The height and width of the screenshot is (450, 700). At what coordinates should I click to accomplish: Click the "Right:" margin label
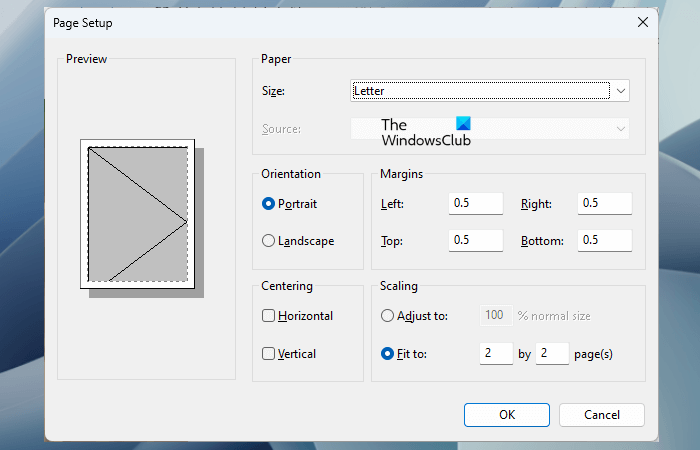536,204
